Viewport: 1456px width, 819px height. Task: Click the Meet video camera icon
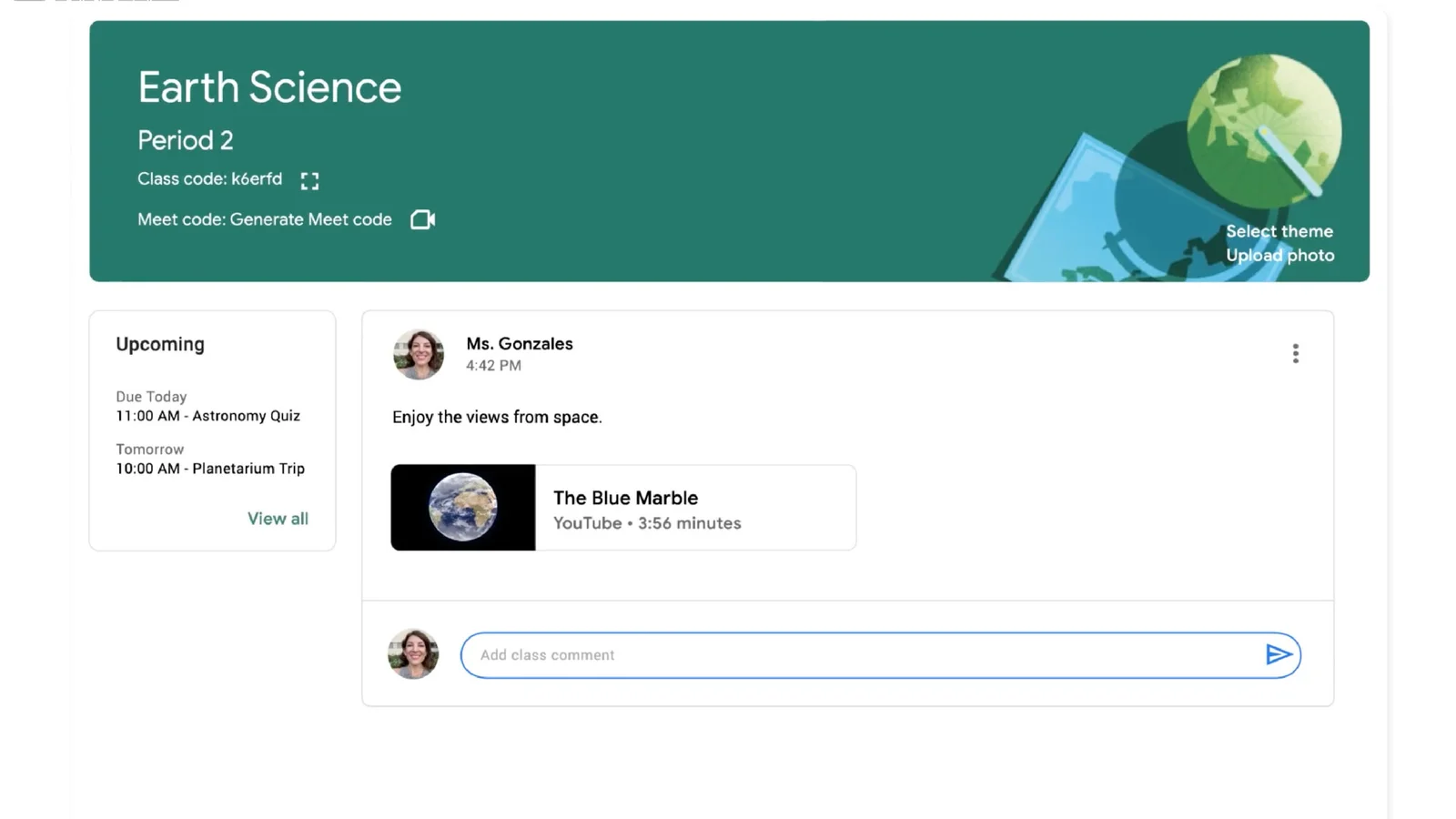(422, 219)
